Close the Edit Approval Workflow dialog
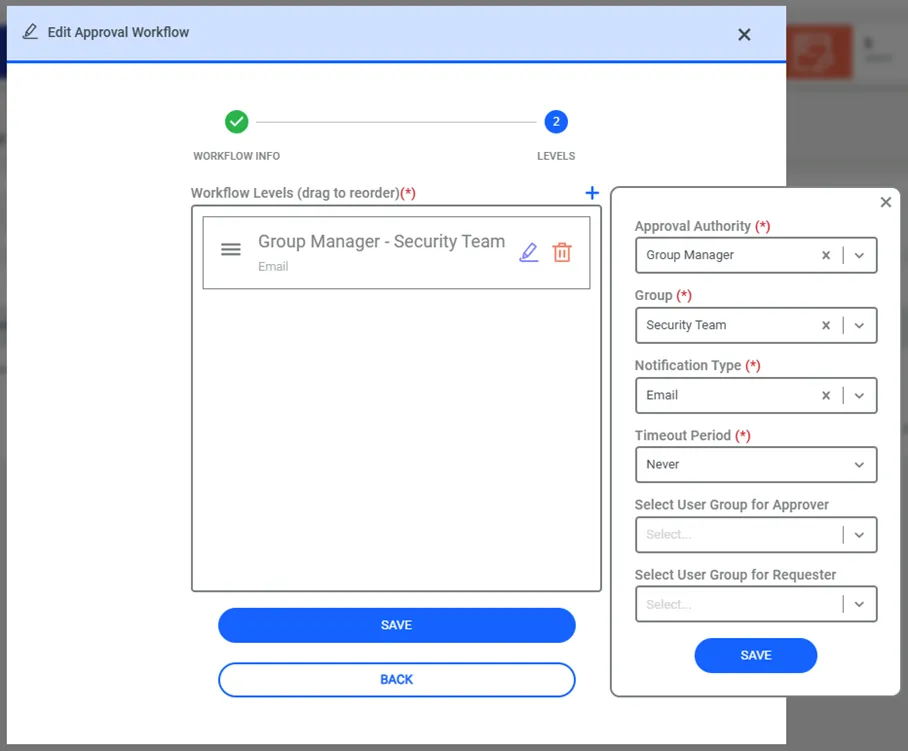The image size is (908, 751). point(744,35)
